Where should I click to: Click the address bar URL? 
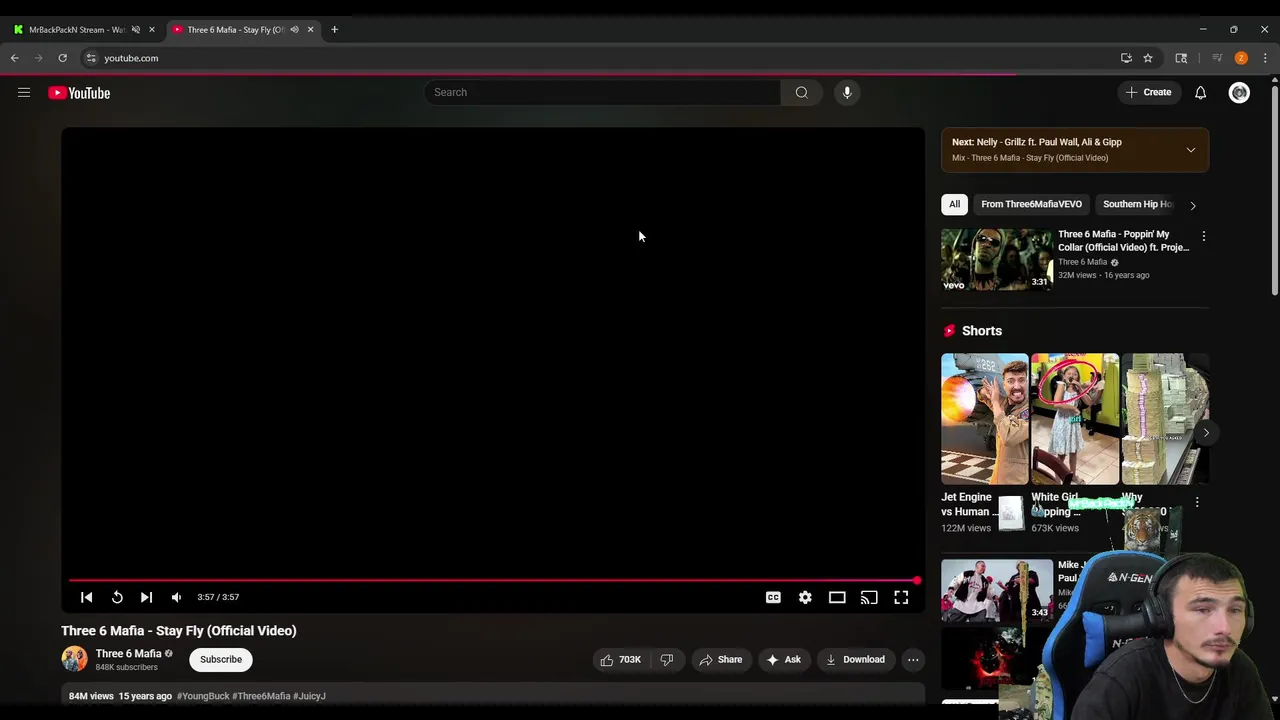(131, 58)
